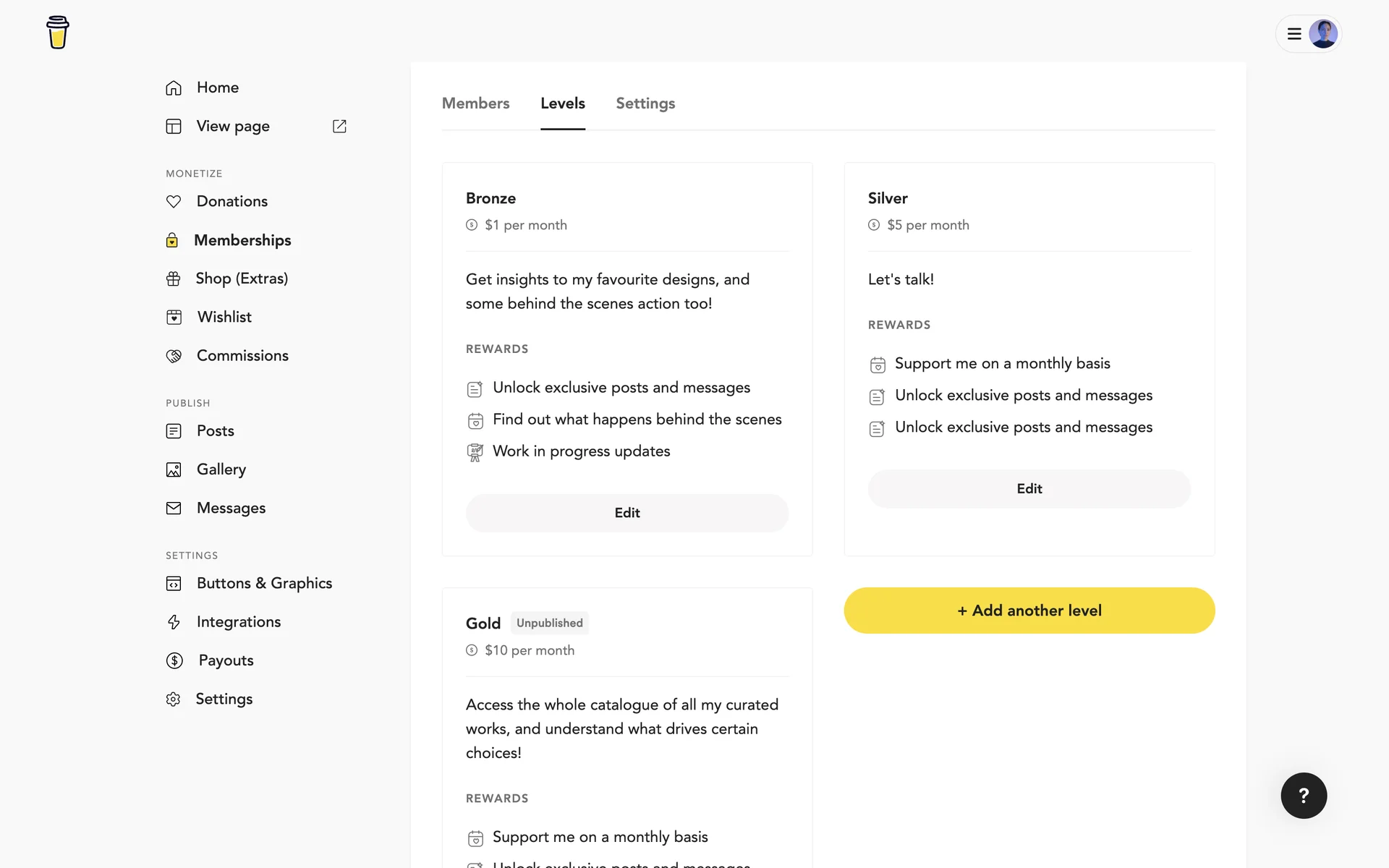This screenshot has width=1389, height=868.
Task: Go to Posts in the sidebar
Action: point(215,431)
